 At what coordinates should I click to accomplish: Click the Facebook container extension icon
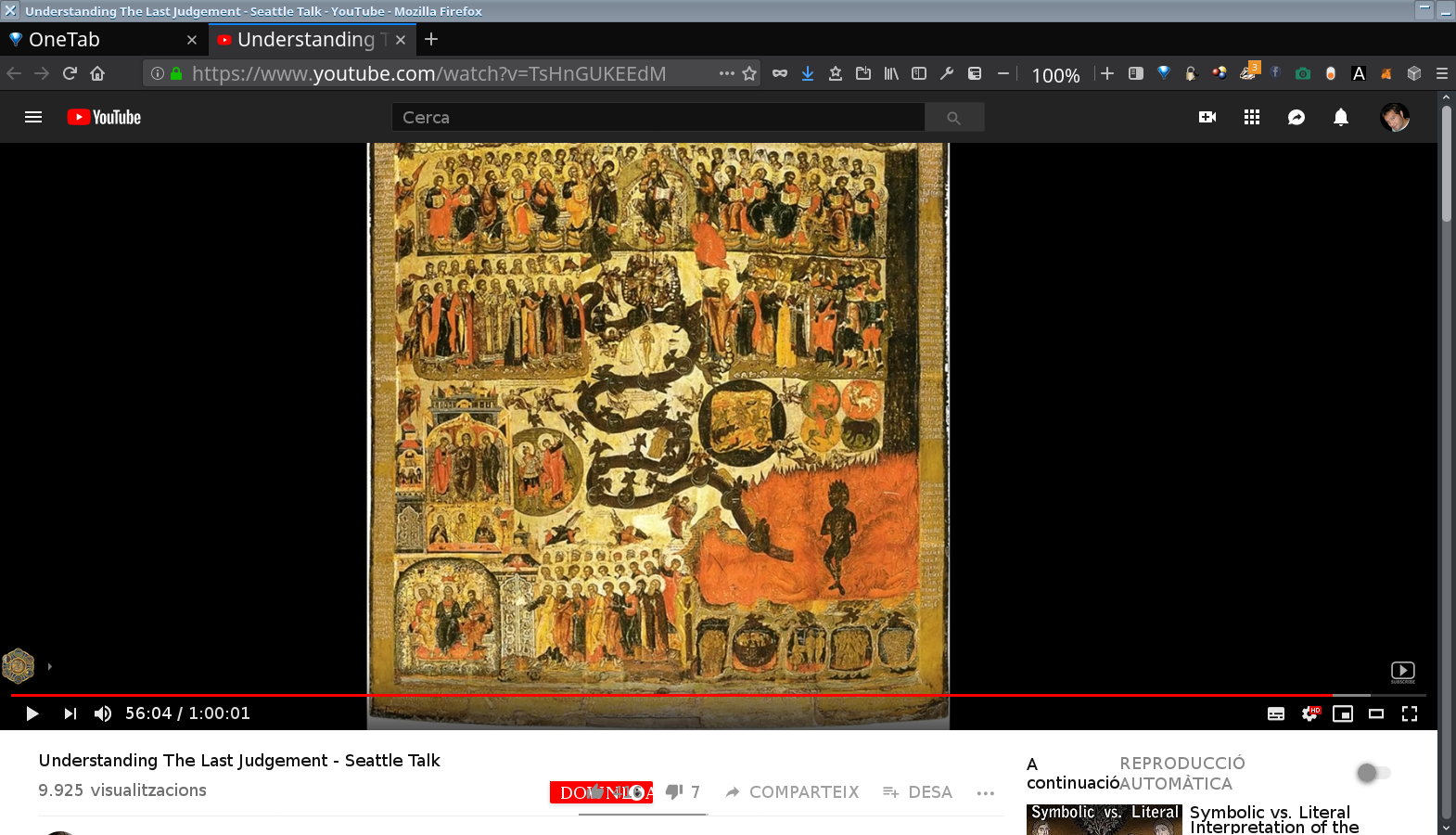pos(1275,72)
